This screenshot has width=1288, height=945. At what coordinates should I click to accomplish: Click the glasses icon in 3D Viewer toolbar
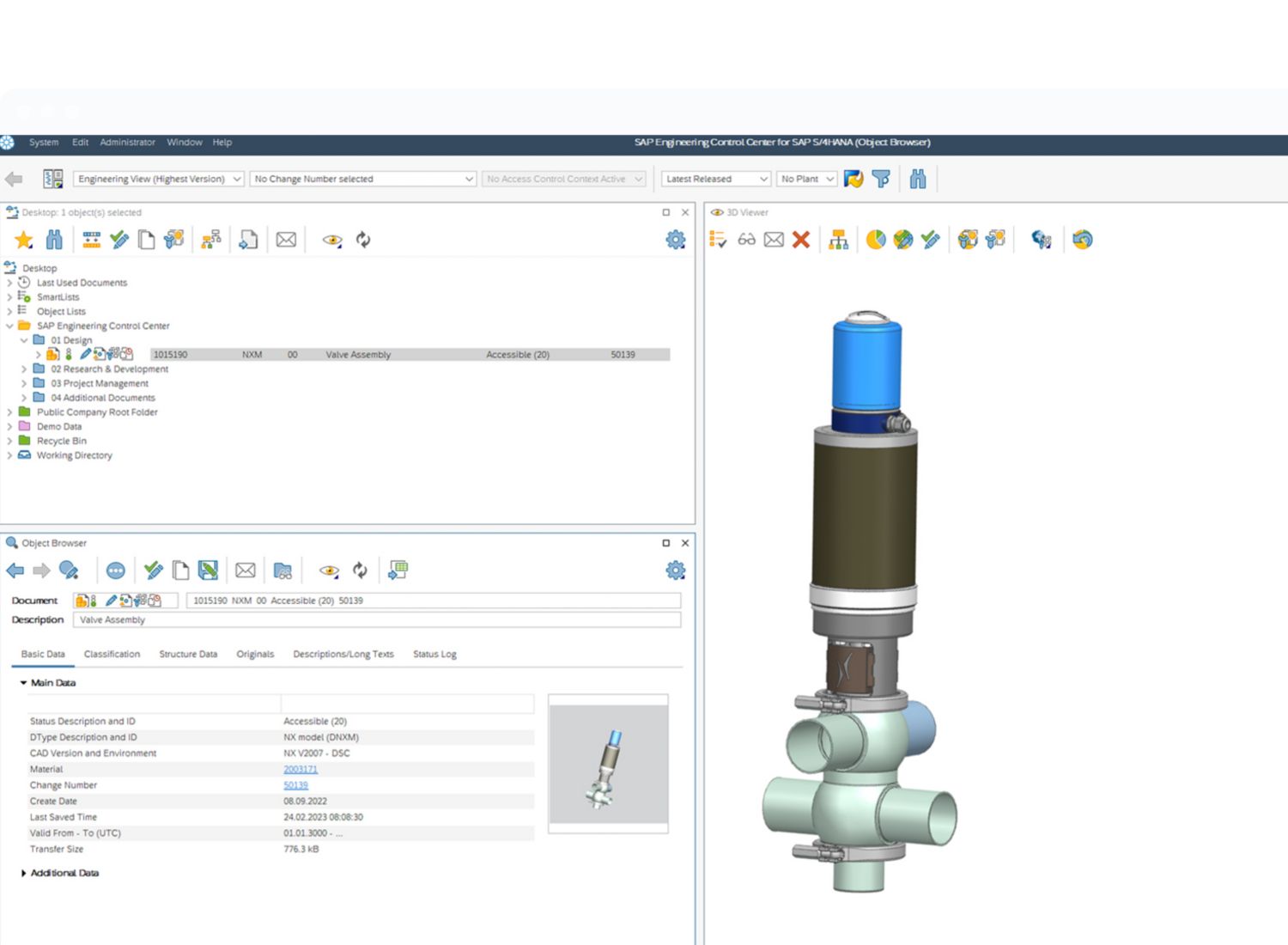click(746, 240)
